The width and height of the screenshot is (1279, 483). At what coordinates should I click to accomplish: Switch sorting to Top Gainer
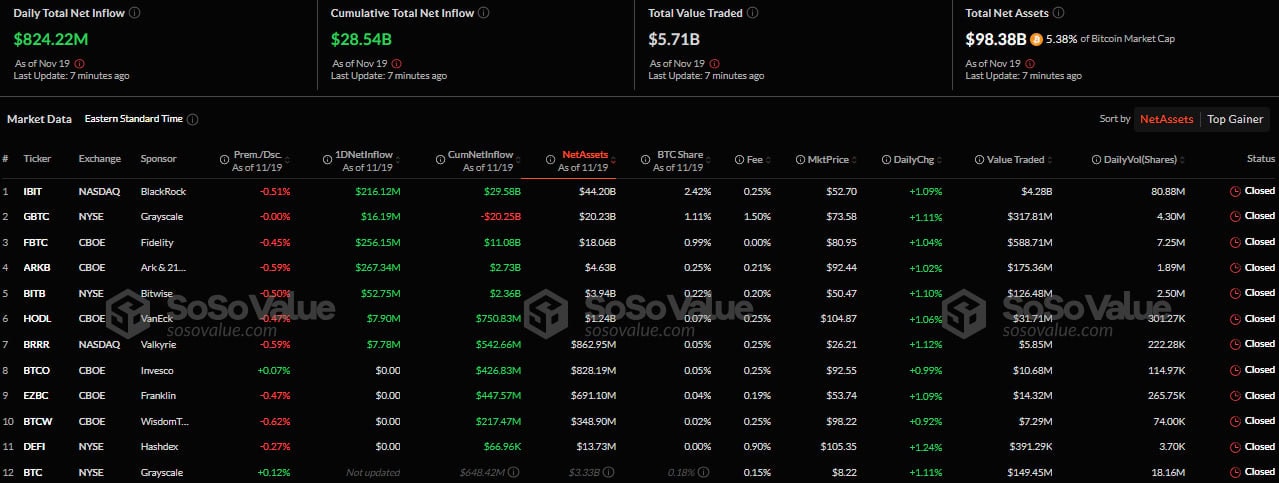[x=1235, y=119]
